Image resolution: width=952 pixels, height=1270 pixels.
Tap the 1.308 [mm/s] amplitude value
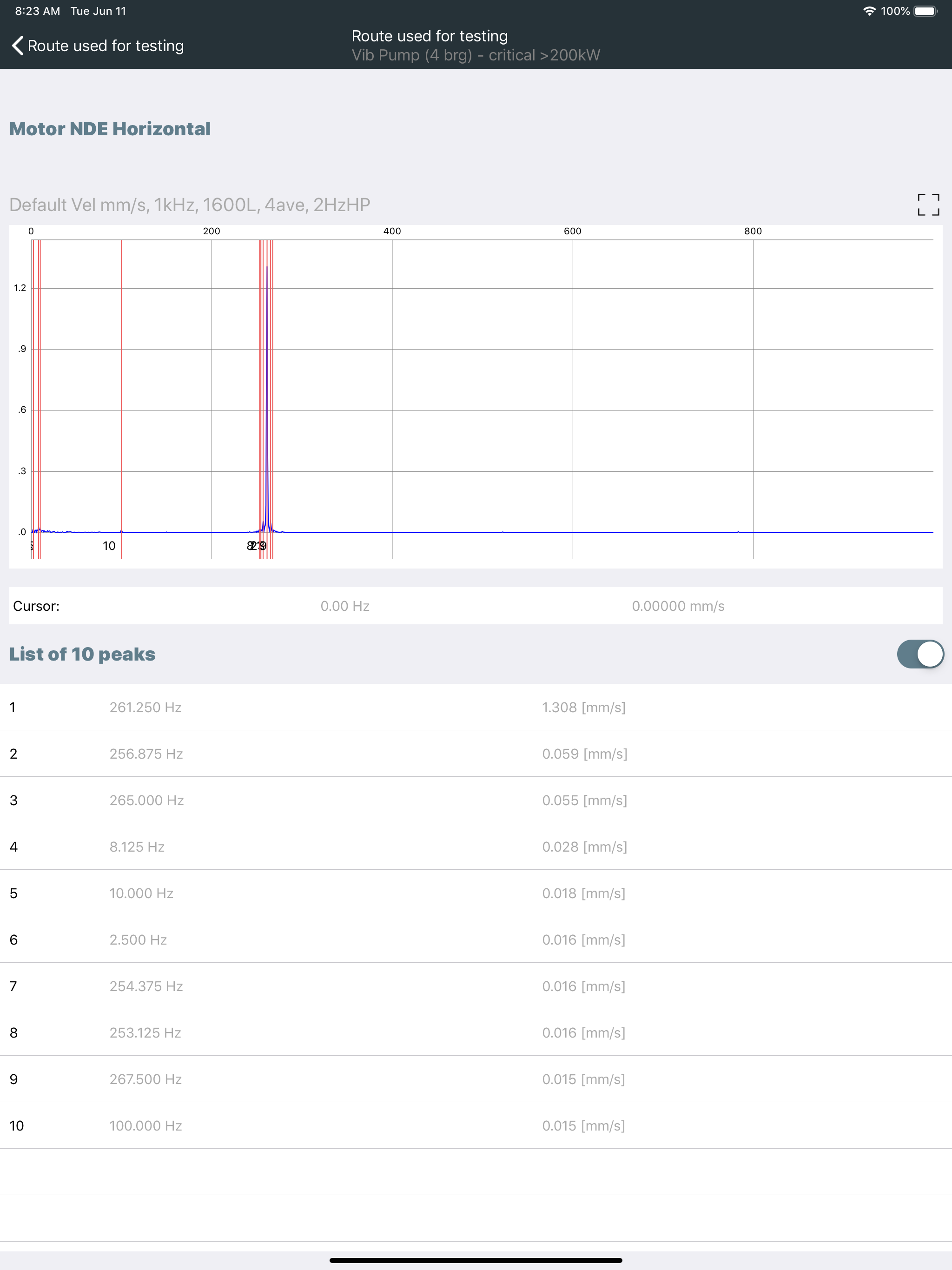point(583,708)
